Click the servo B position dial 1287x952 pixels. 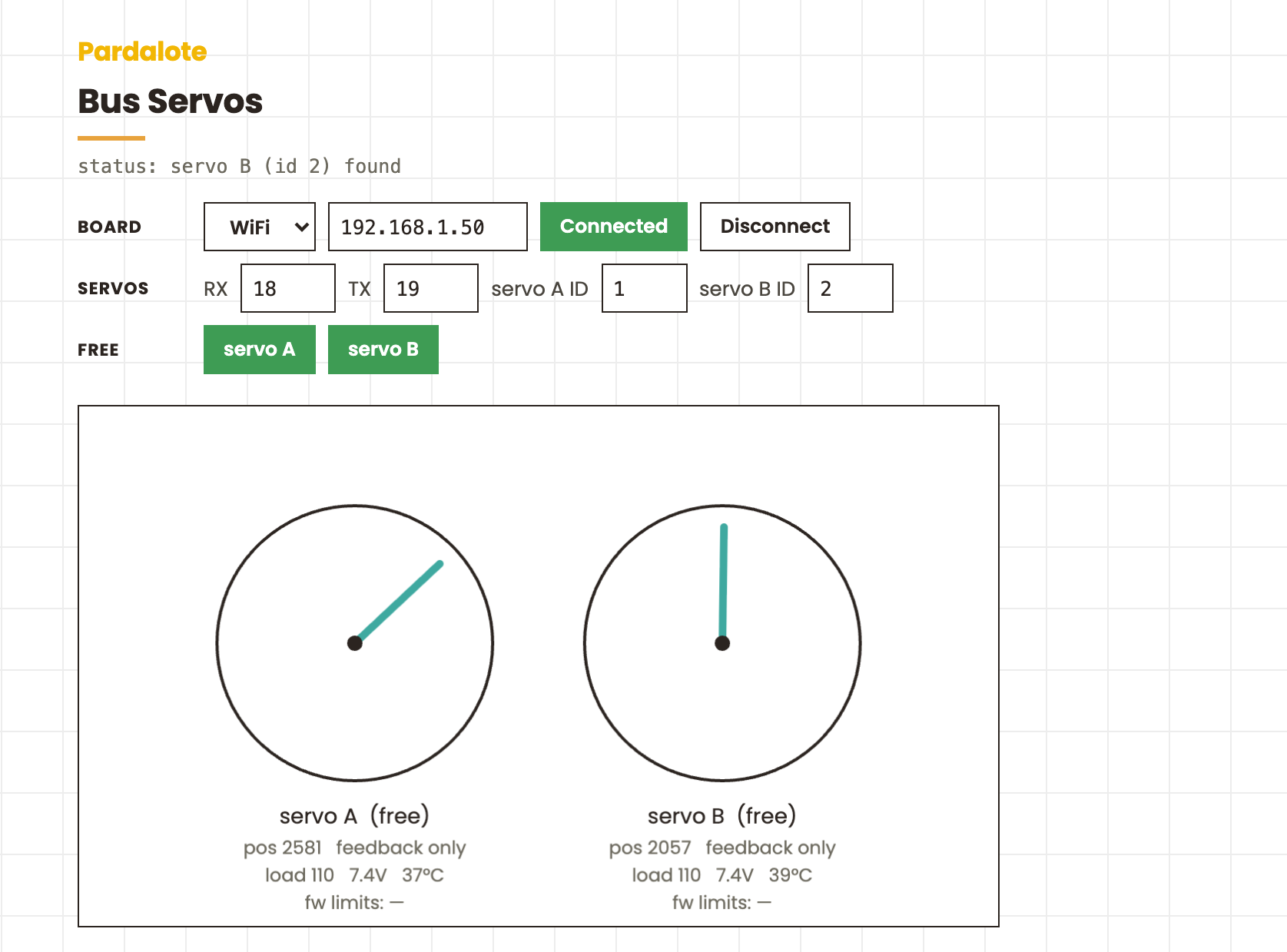[x=722, y=643]
